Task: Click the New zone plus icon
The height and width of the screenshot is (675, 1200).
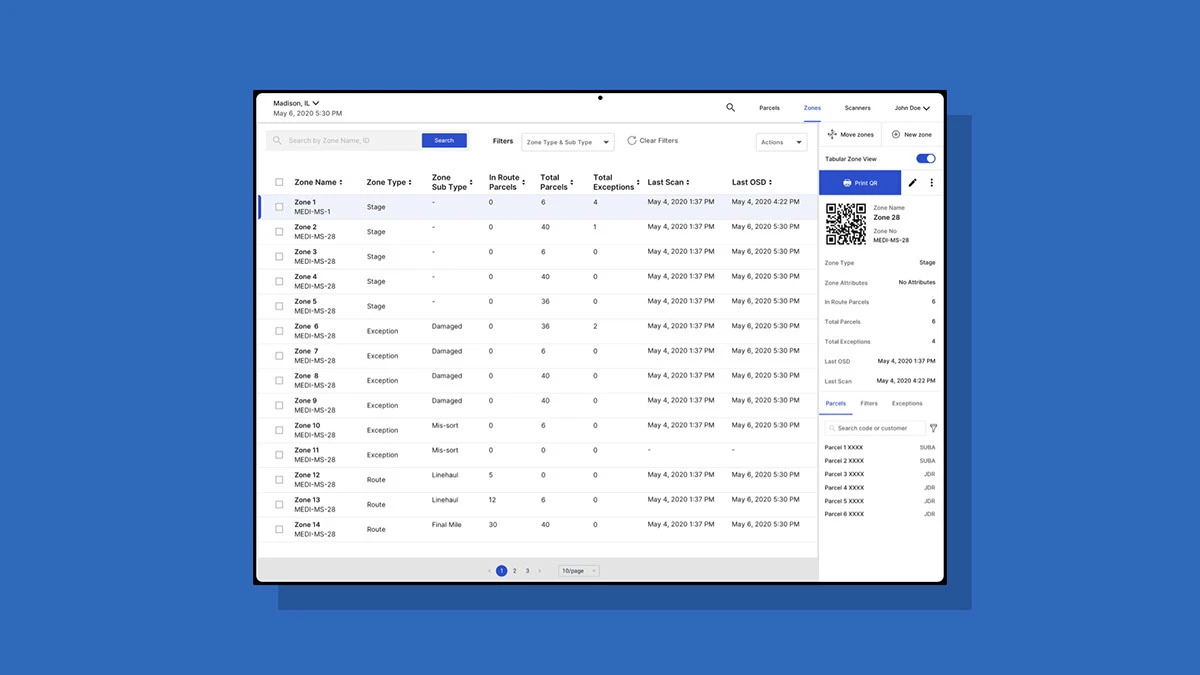Action: click(895, 134)
